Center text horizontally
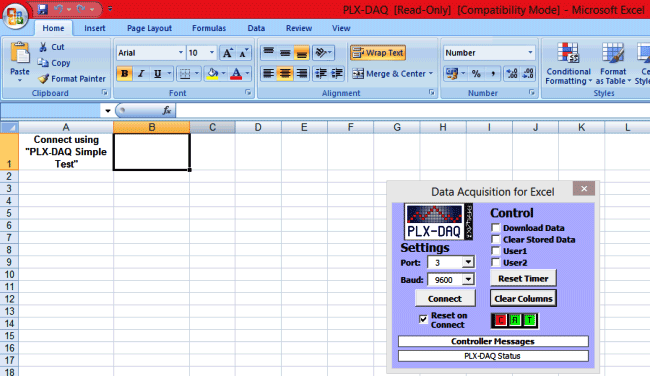This screenshot has width=650, height=376. 285,74
